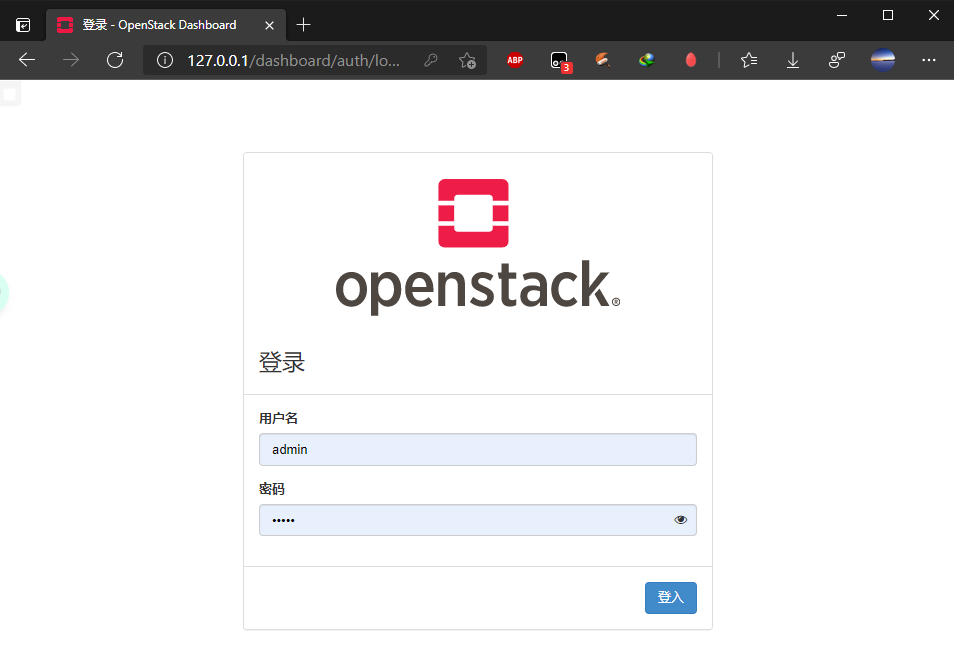Open a new browser tab
The image size is (954, 645).
pos(303,25)
